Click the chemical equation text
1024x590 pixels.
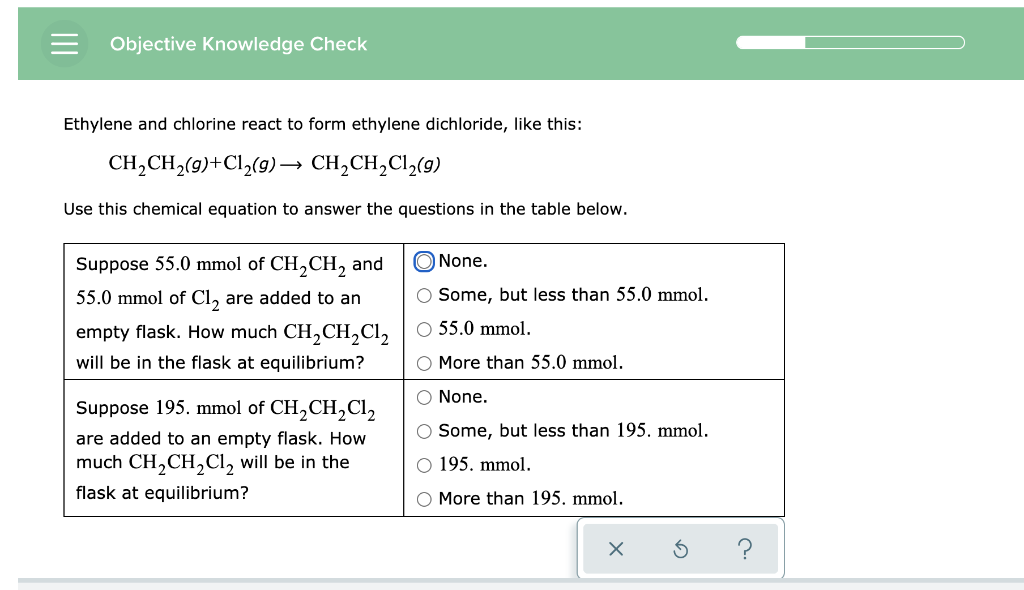click(x=275, y=163)
